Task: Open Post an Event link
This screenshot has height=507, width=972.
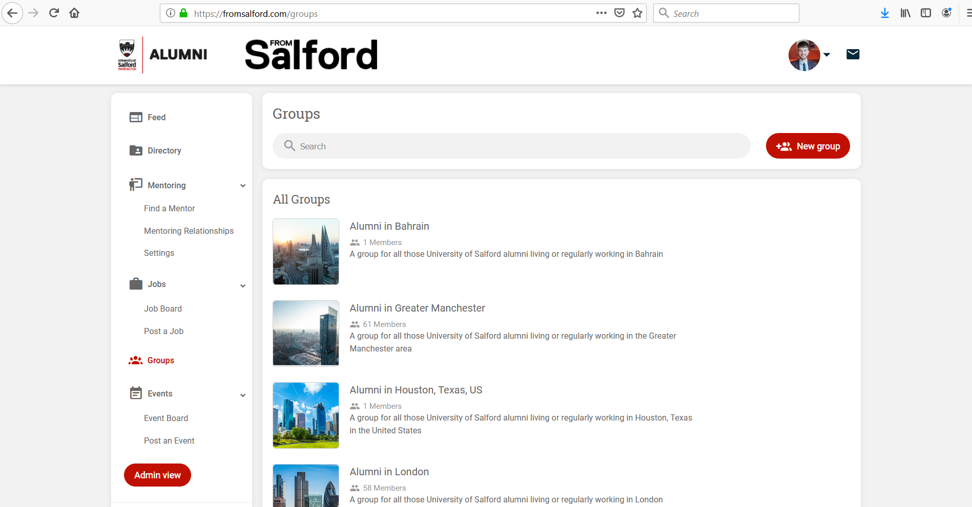Action: 169,441
